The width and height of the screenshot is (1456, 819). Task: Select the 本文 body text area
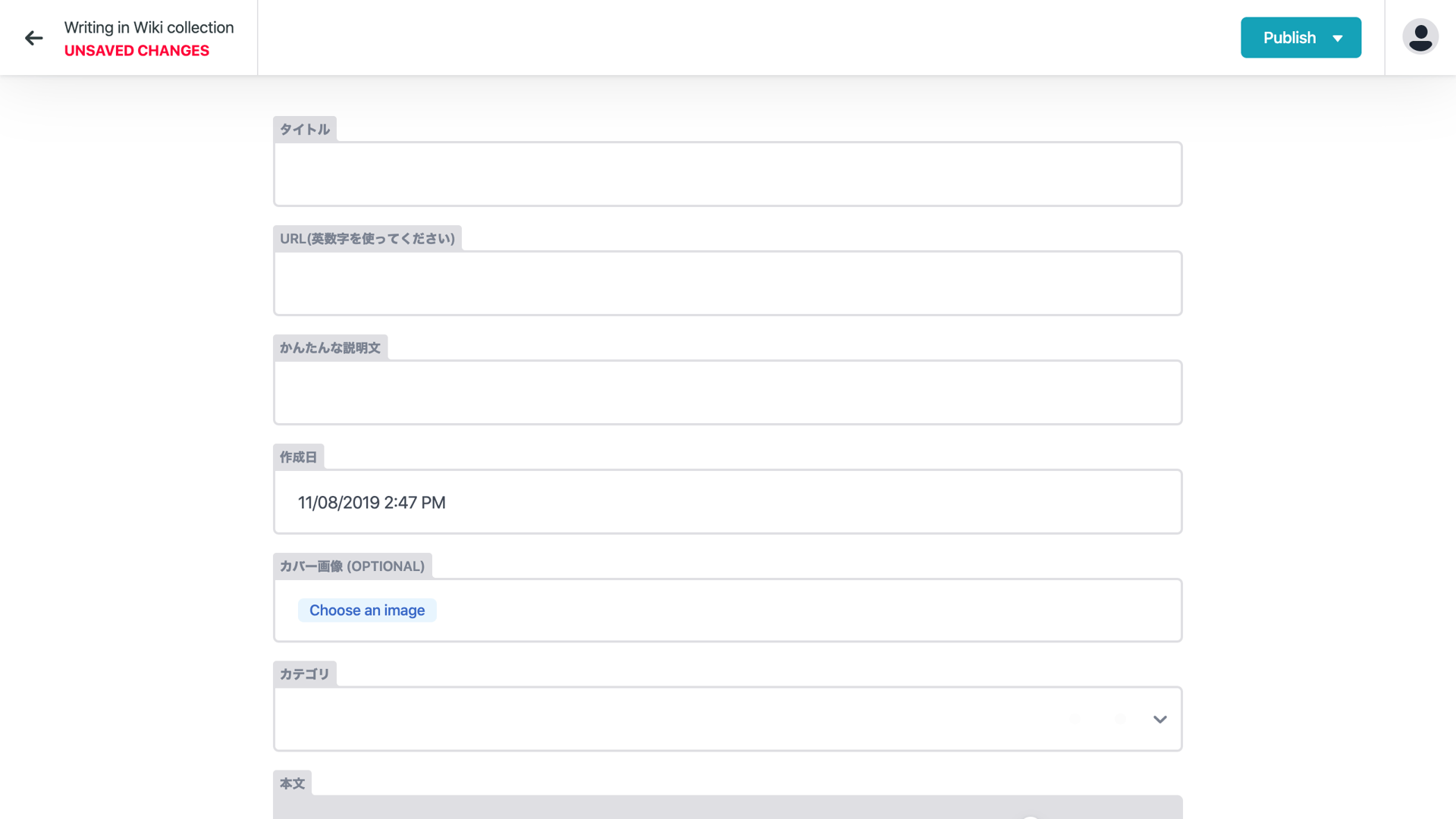(727, 811)
